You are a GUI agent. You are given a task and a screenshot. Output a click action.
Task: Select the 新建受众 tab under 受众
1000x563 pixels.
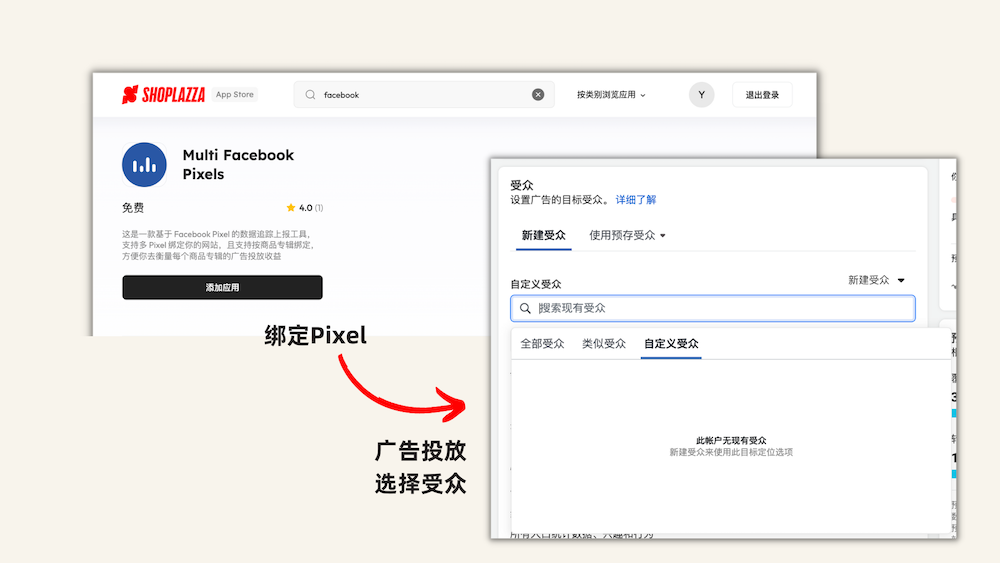[543, 236]
